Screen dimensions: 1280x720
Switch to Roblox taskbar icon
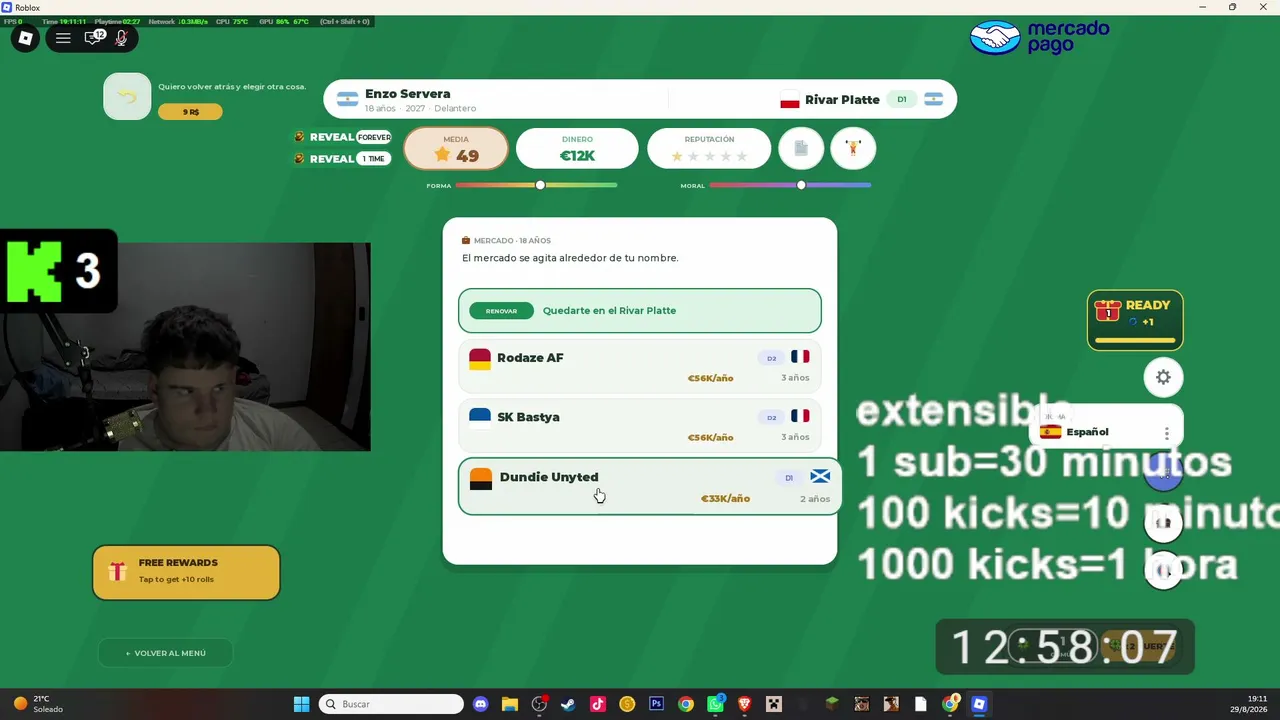(979, 704)
